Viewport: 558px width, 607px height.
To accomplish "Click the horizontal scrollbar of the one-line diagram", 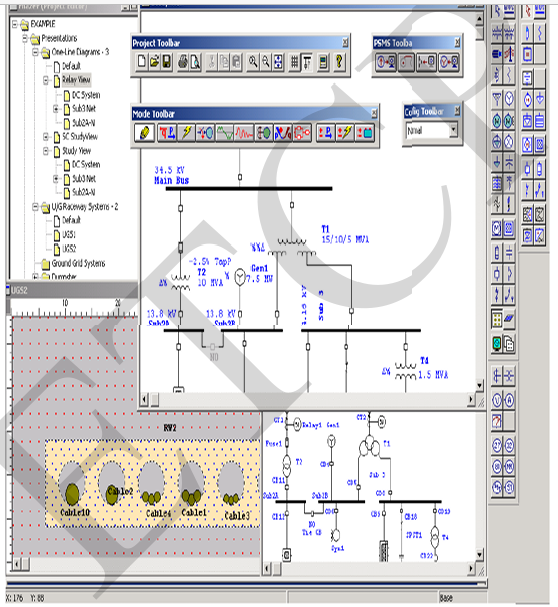I will [x=307, y=399].
